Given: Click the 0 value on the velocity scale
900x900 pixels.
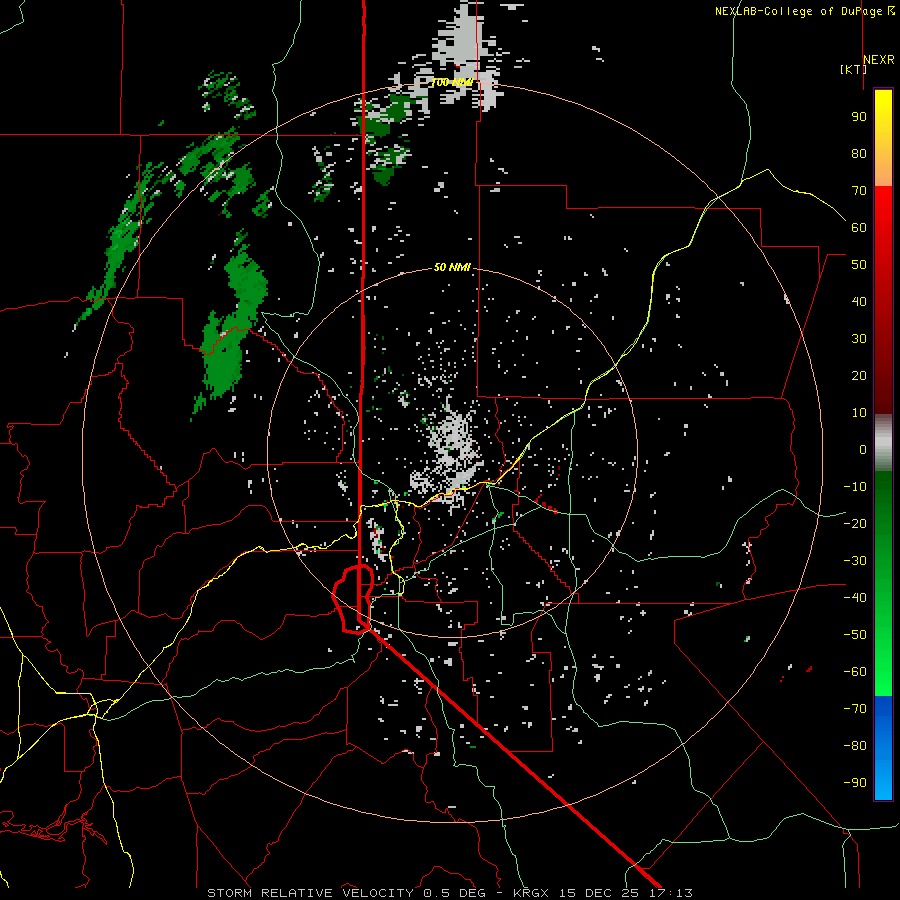Looking at the screenshot, I should 863,449.
